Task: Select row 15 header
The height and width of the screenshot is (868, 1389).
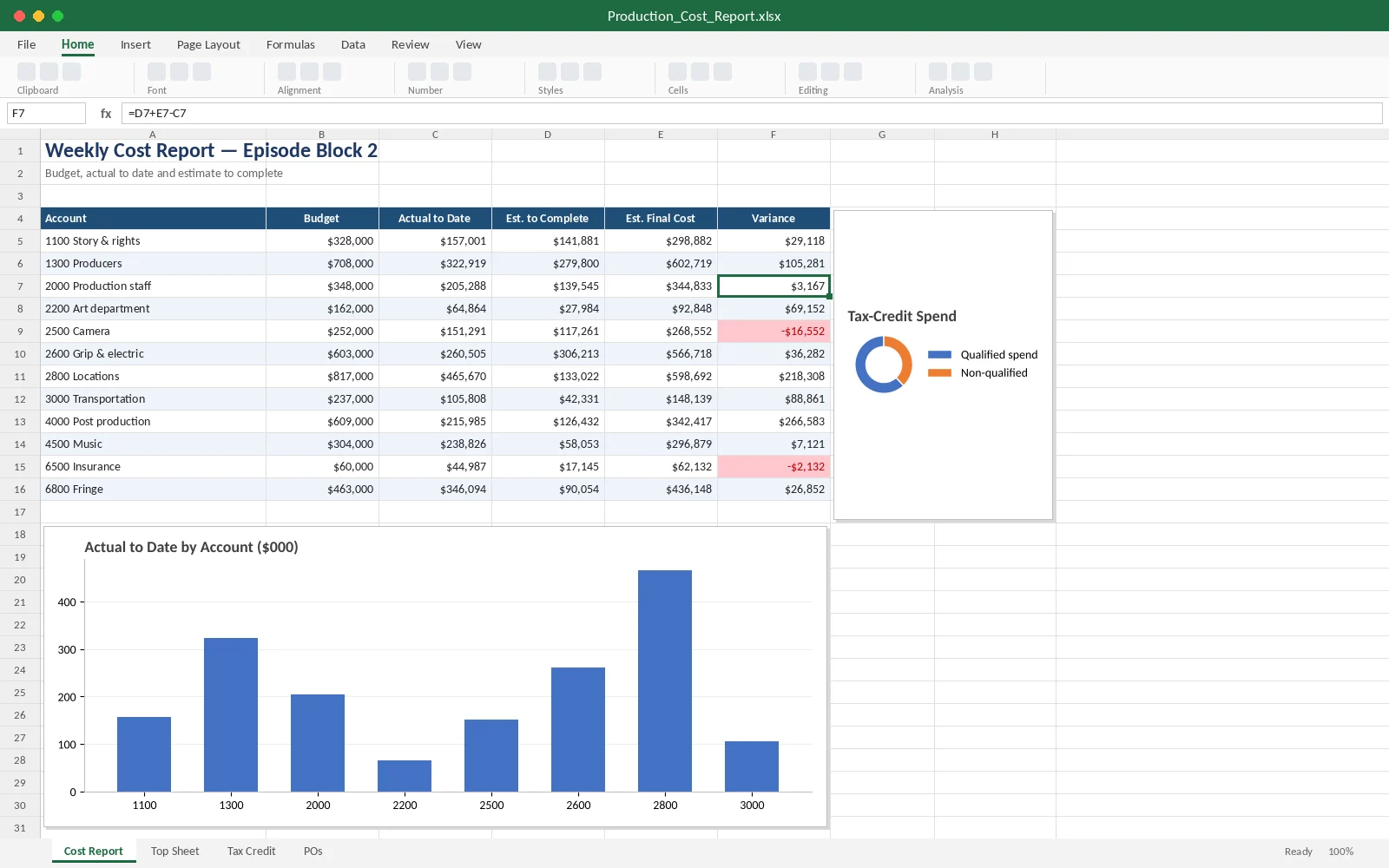Action: [x=20, y=467]
